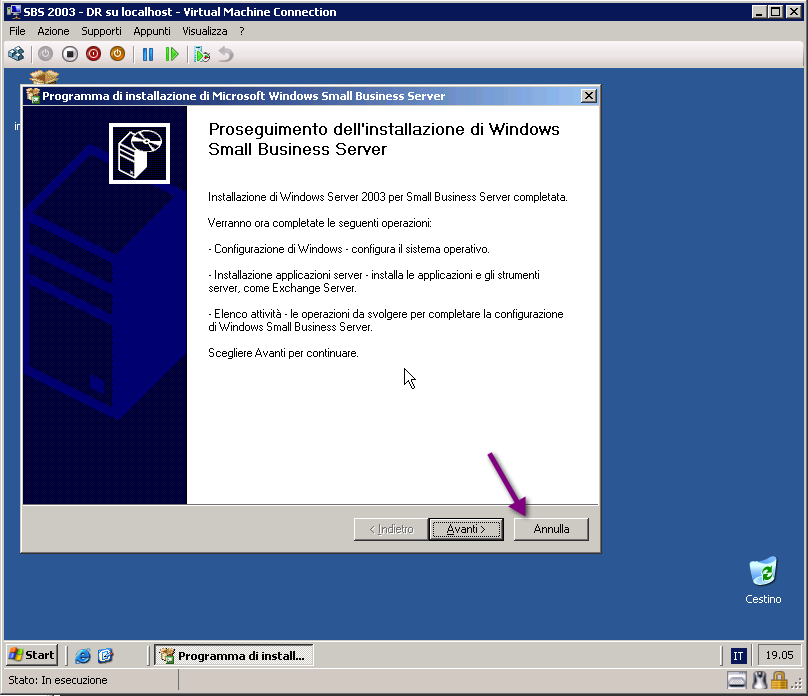Open the Visualizza menu
This screenshot has height=696, width=808.
[205, 31]
